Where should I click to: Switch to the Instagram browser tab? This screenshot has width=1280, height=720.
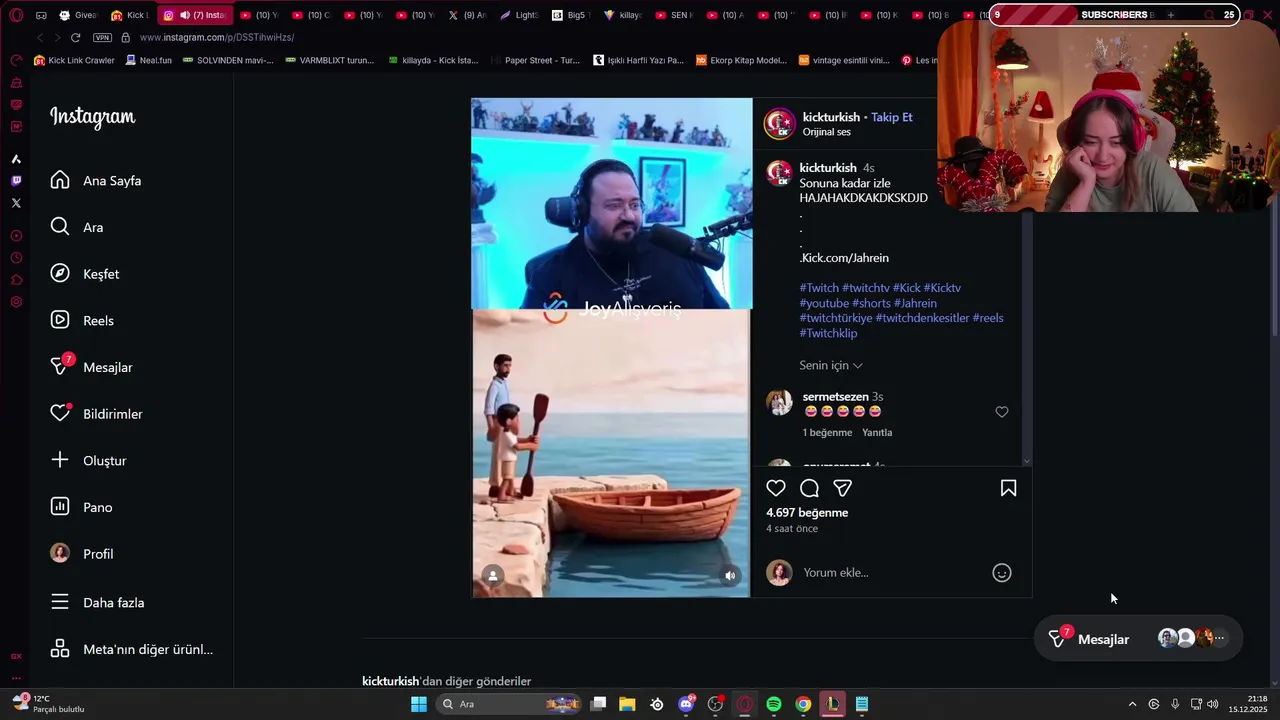point(194,15)
